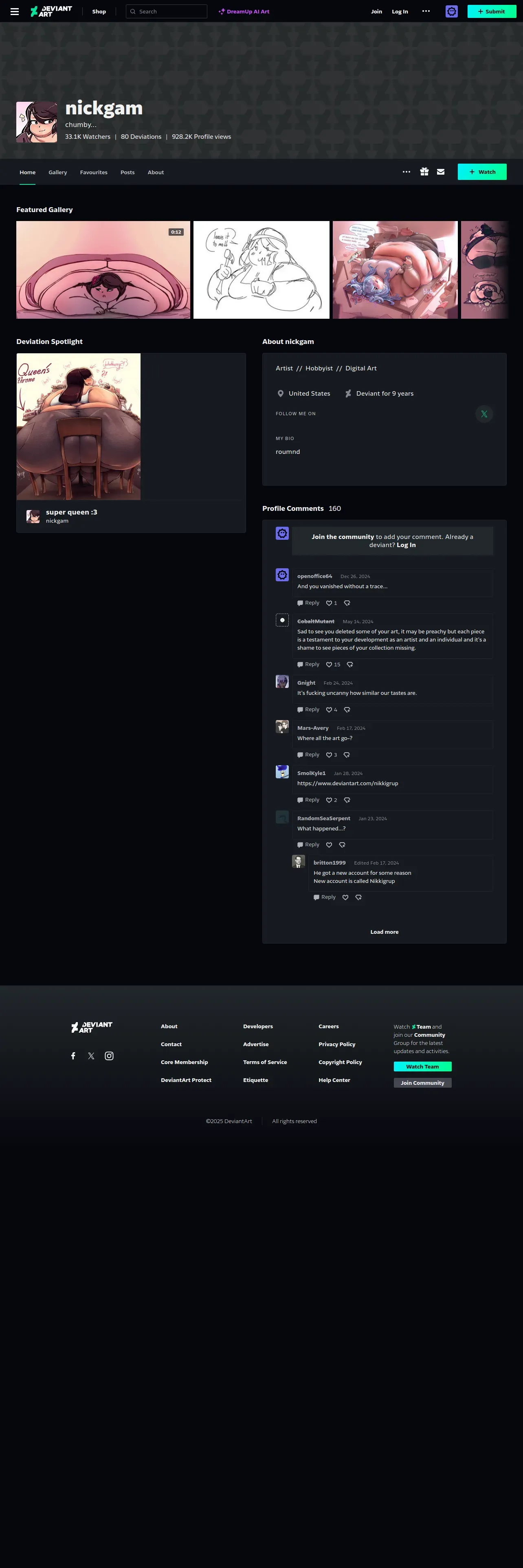Open footer Terms of Service link
This screenshot has height=1568, width=523.
pyautogui.click(x=265, y=1062)
